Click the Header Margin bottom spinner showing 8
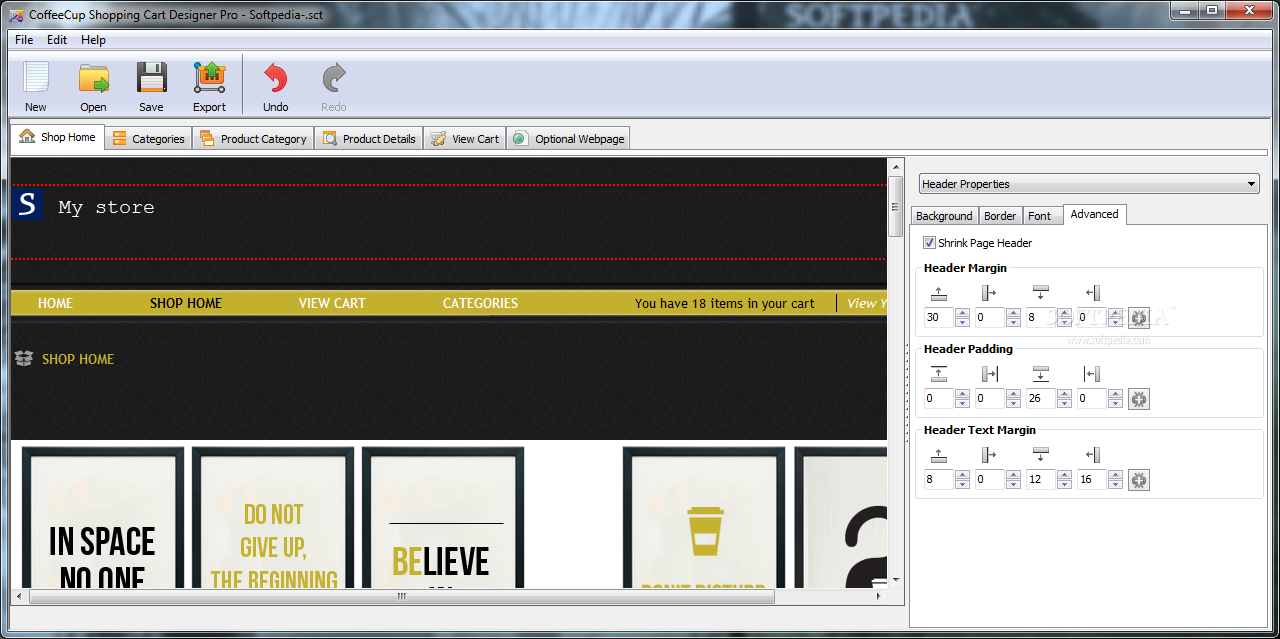The width and height of the screenshot is (1280, 639). pos(1049,318)
